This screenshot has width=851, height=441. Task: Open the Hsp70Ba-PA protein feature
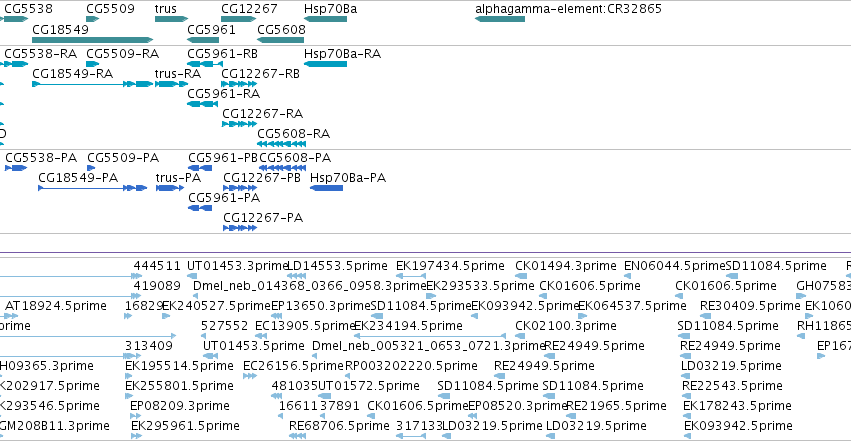tap(326, 188)
